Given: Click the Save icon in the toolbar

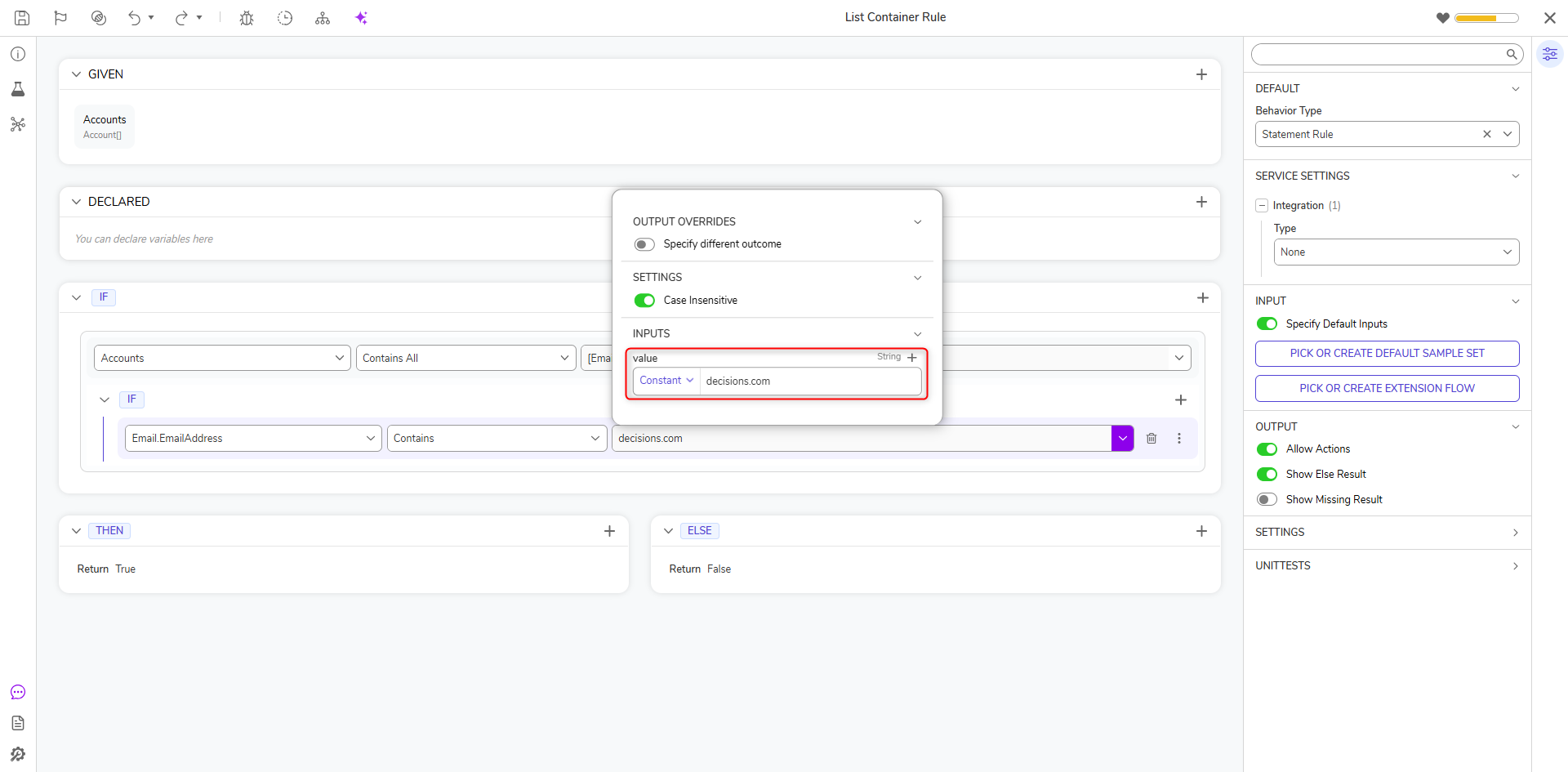Looking at the screenshot, I should [22, 17].
